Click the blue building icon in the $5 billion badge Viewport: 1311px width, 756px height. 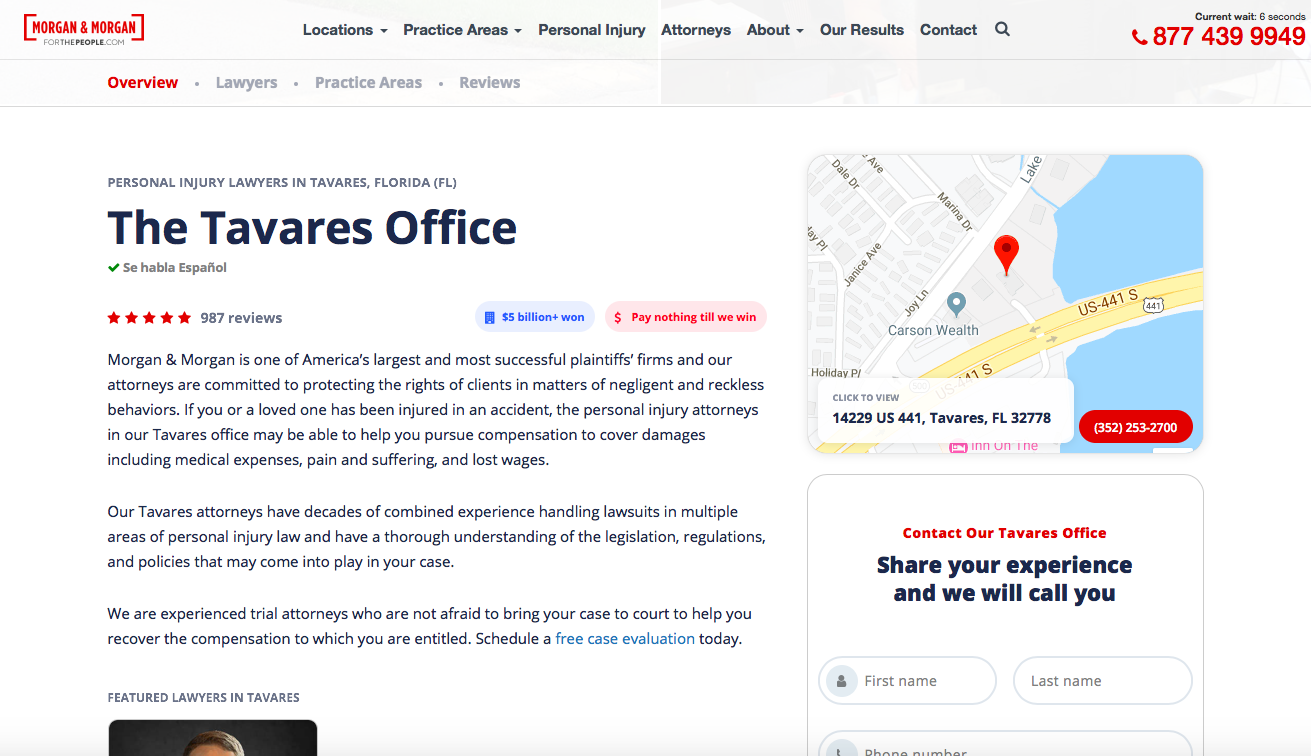pos(490,318)
